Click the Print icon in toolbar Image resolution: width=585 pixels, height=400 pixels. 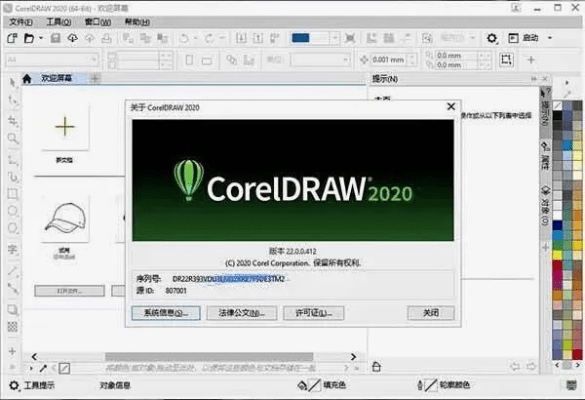[107, 38]
